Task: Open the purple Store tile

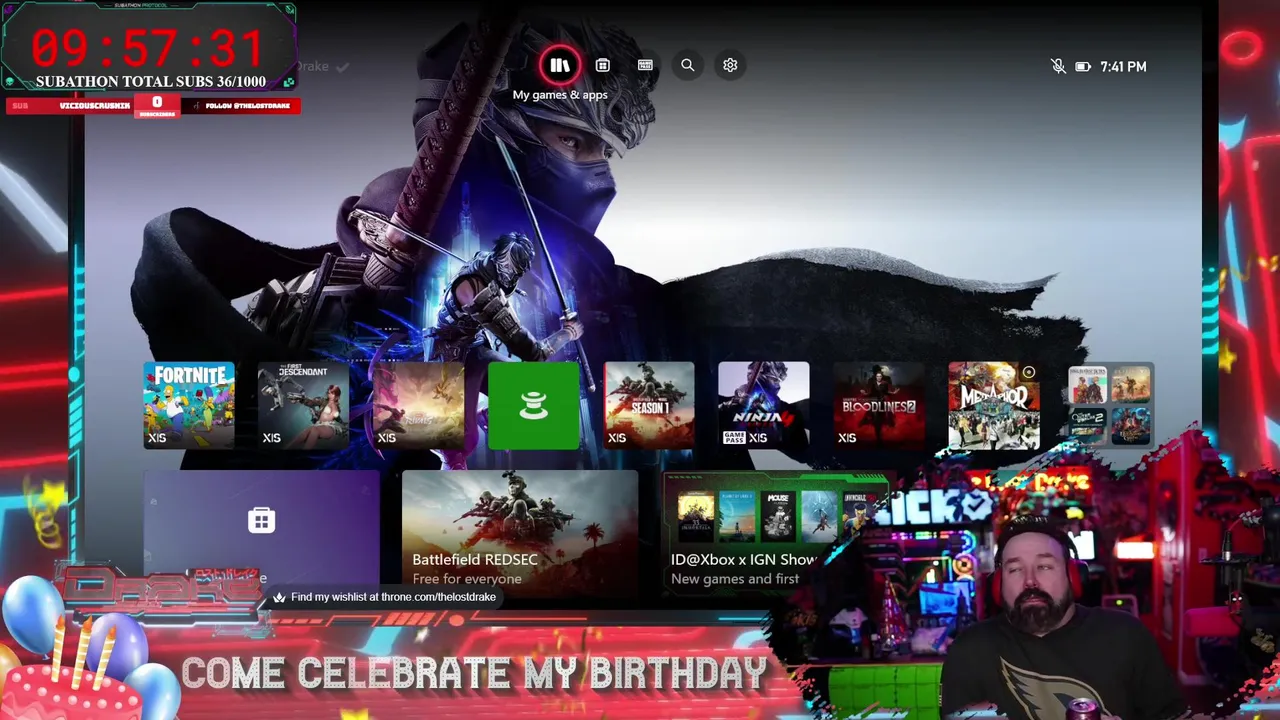Action: 262,530
